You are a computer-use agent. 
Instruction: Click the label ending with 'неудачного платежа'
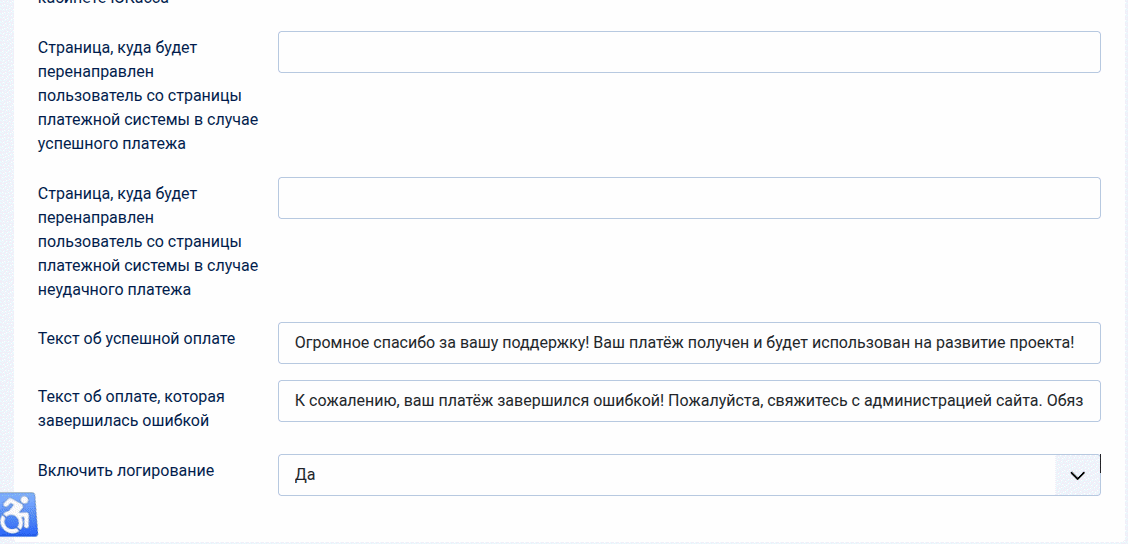click(x=148, y=241)
